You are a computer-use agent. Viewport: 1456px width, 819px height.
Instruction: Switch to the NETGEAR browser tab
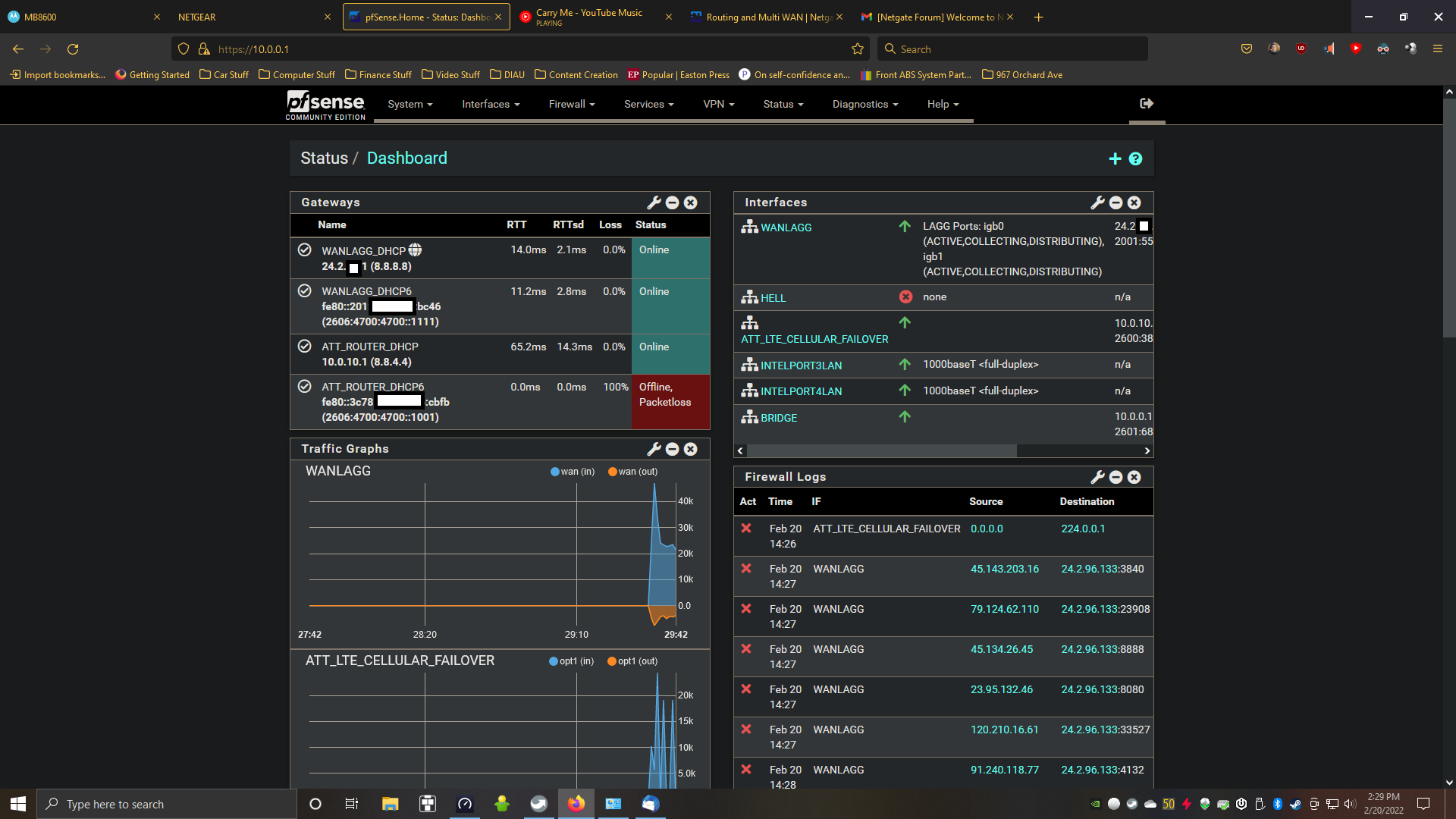(x=254, y=17)
